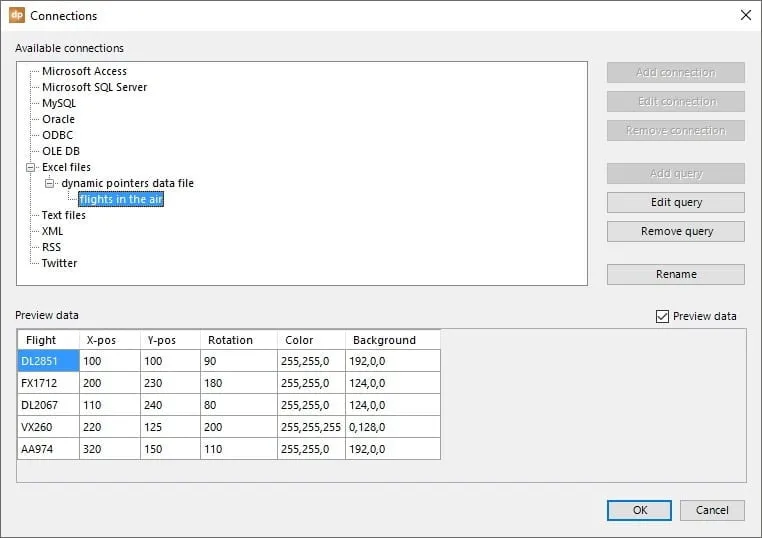The height and width of the screenshot is (538, 762).
Task: Click the Flight column header
Action: click(48, 340)
